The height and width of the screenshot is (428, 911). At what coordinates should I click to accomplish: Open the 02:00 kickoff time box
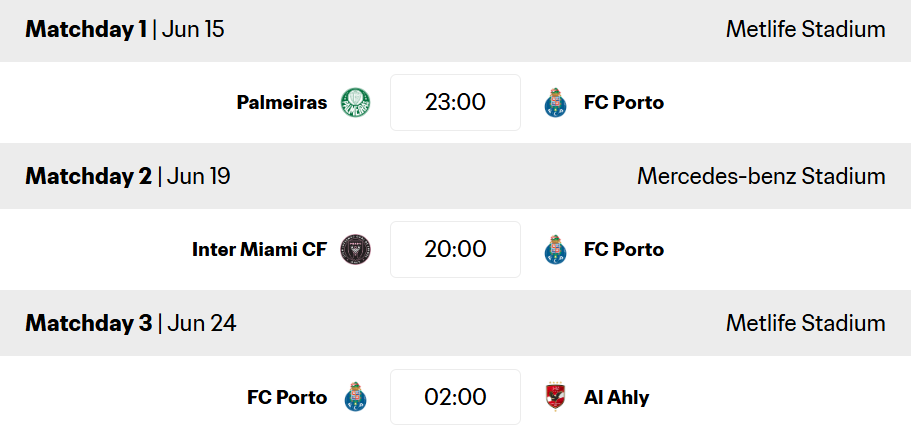pyautogui.click(x=455, y=397)
